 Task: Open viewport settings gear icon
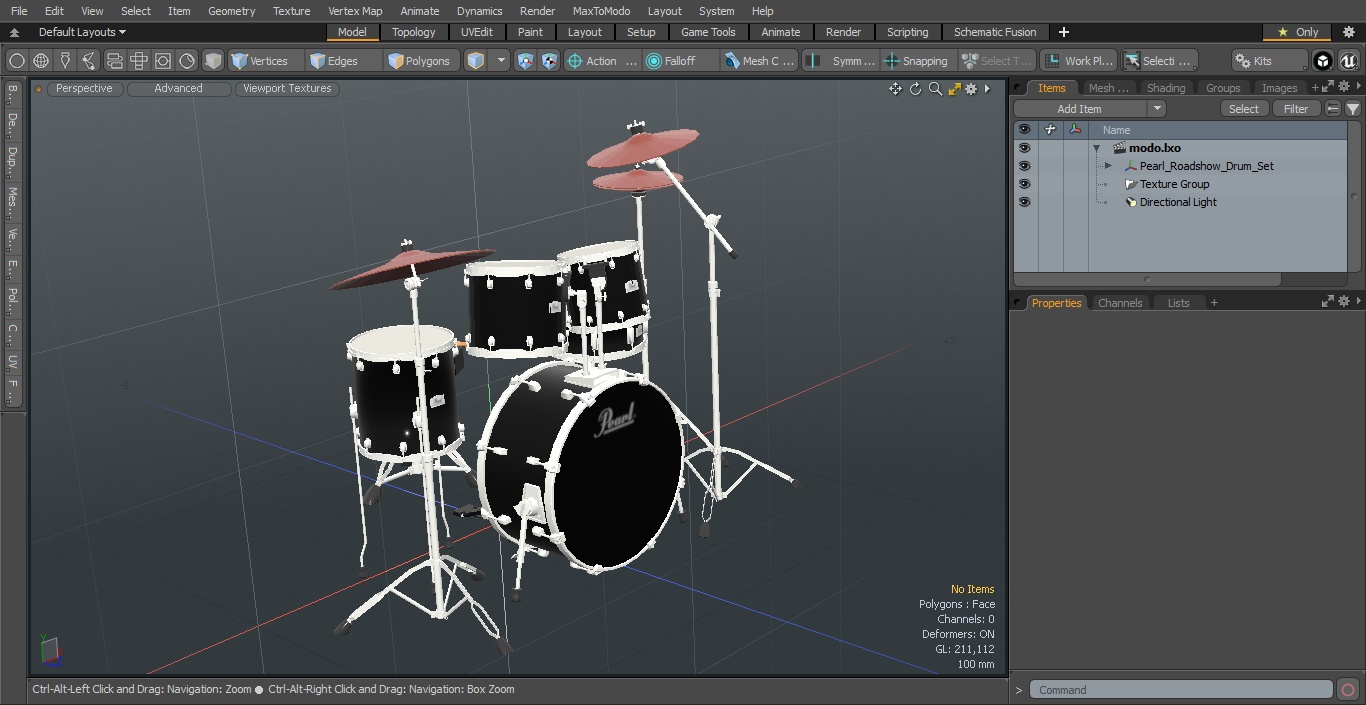click(x=971, y=89)
